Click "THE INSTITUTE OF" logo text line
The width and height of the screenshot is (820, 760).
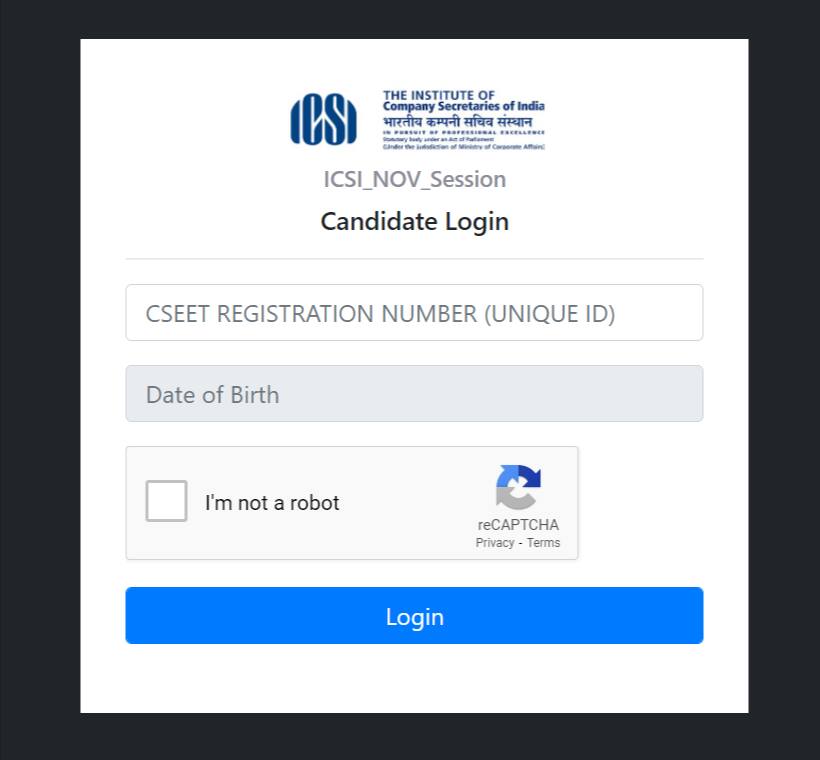click(438, 95)
